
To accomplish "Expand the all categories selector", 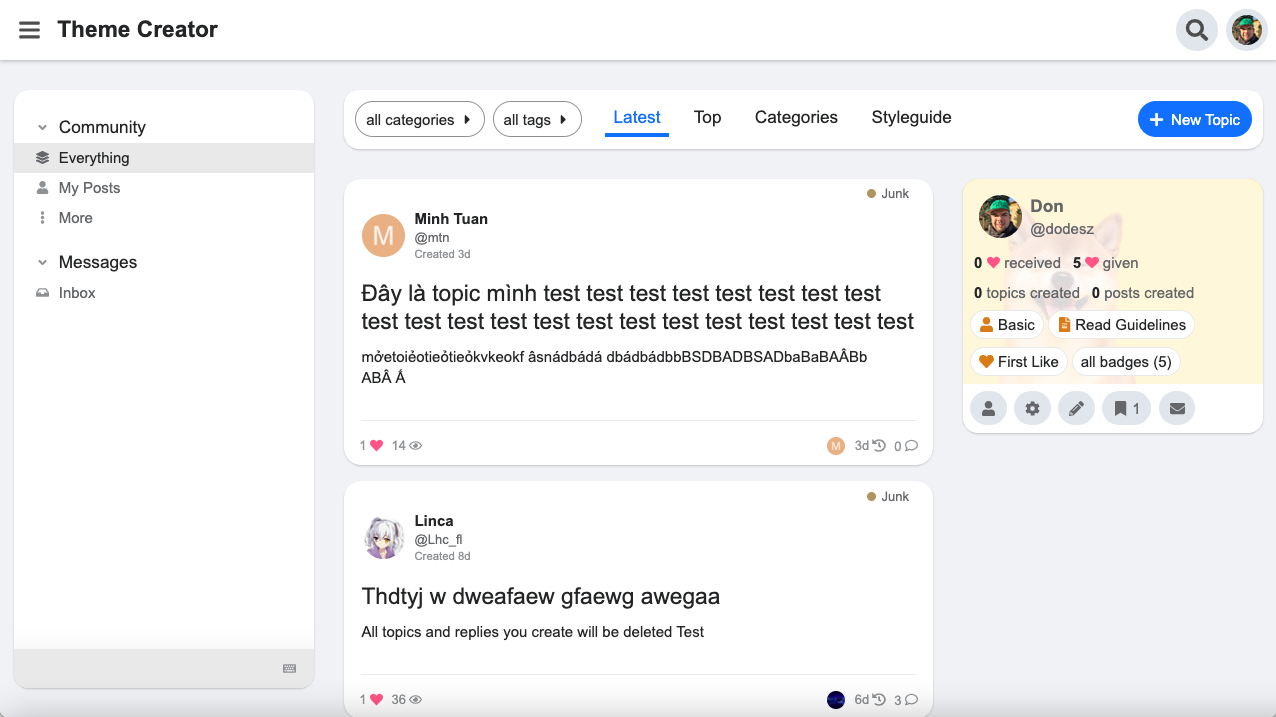I will click(419, 119).
